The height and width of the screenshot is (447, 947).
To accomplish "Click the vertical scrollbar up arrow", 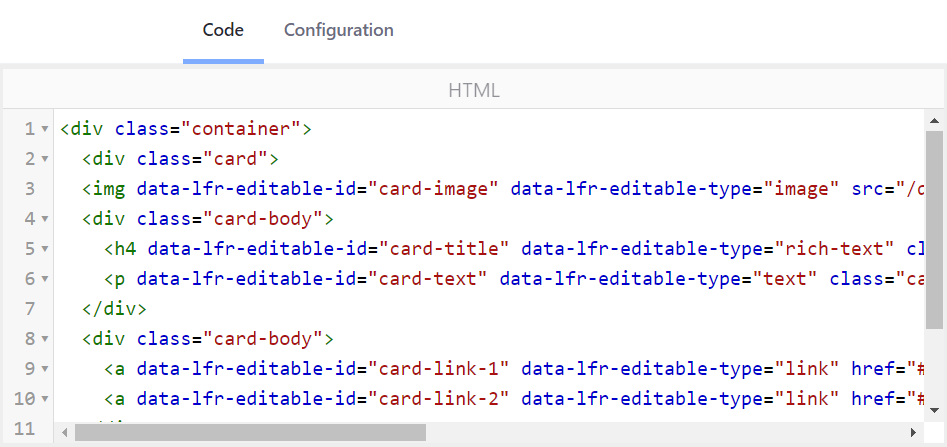I will click(x=934, y=119).
